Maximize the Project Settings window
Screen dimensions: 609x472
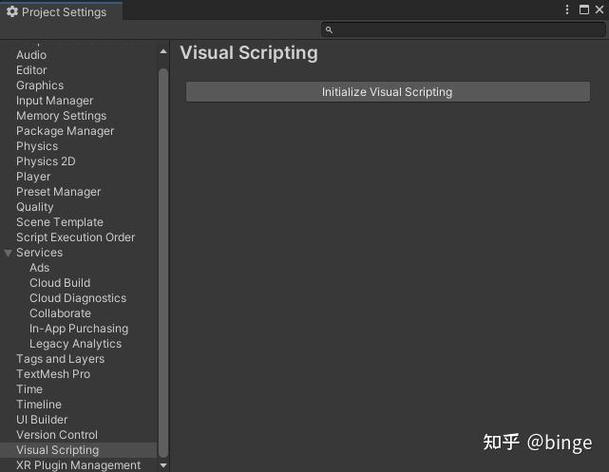pyautogui.click(x=584, y=10)
